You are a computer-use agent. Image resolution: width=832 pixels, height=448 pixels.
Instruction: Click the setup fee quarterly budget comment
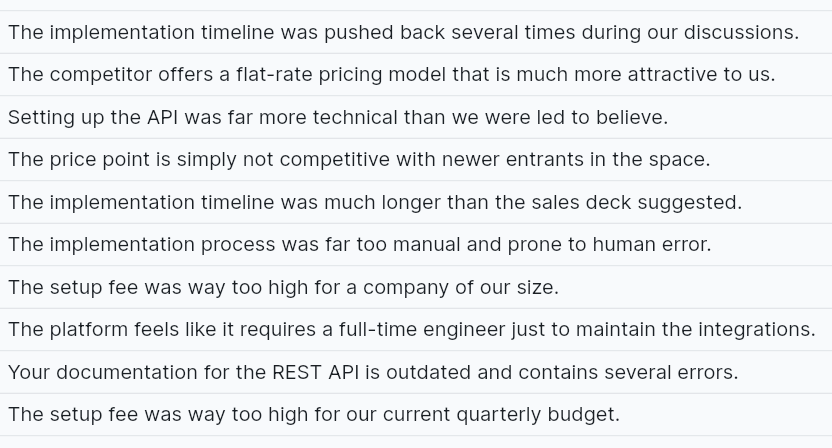coord(314,414)
